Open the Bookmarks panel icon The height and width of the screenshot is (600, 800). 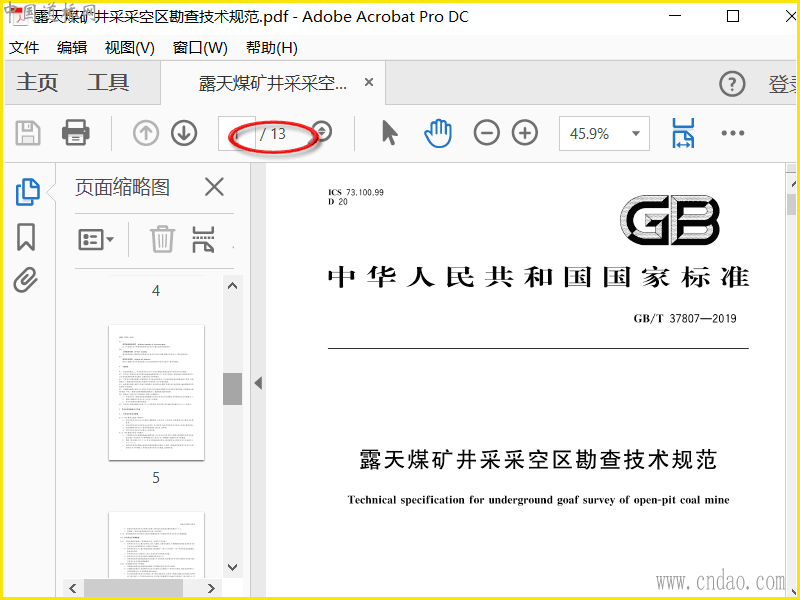pyautogui.click(x=26, y=237)
